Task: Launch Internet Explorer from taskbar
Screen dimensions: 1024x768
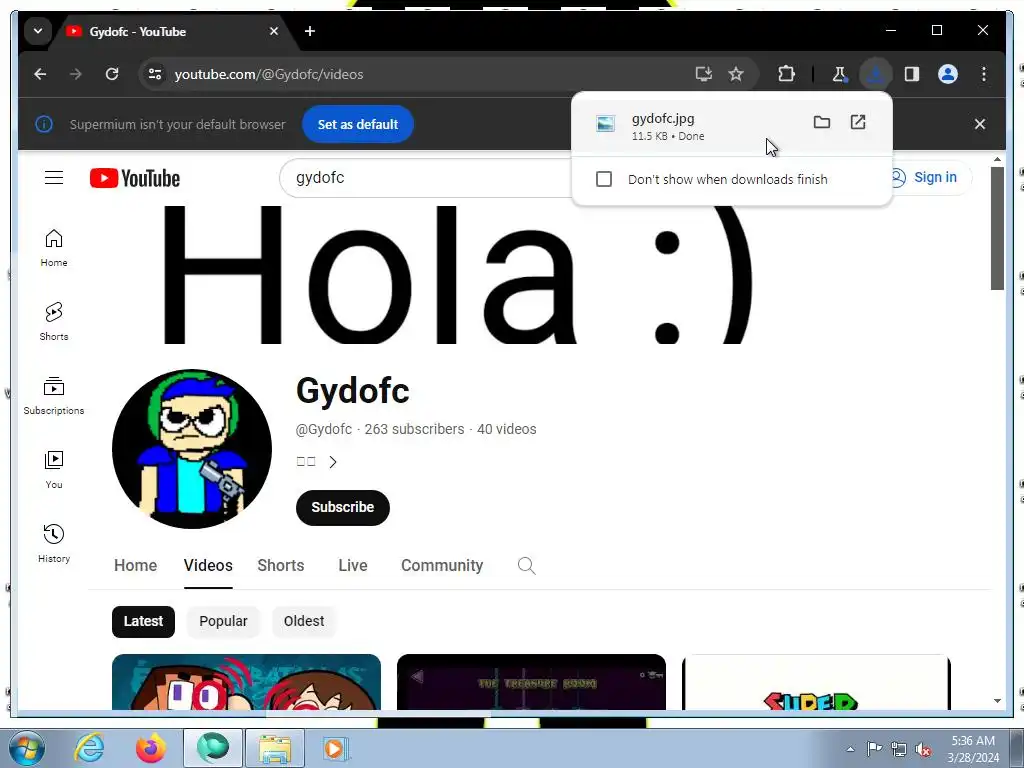Action: (x=89, y=748)
